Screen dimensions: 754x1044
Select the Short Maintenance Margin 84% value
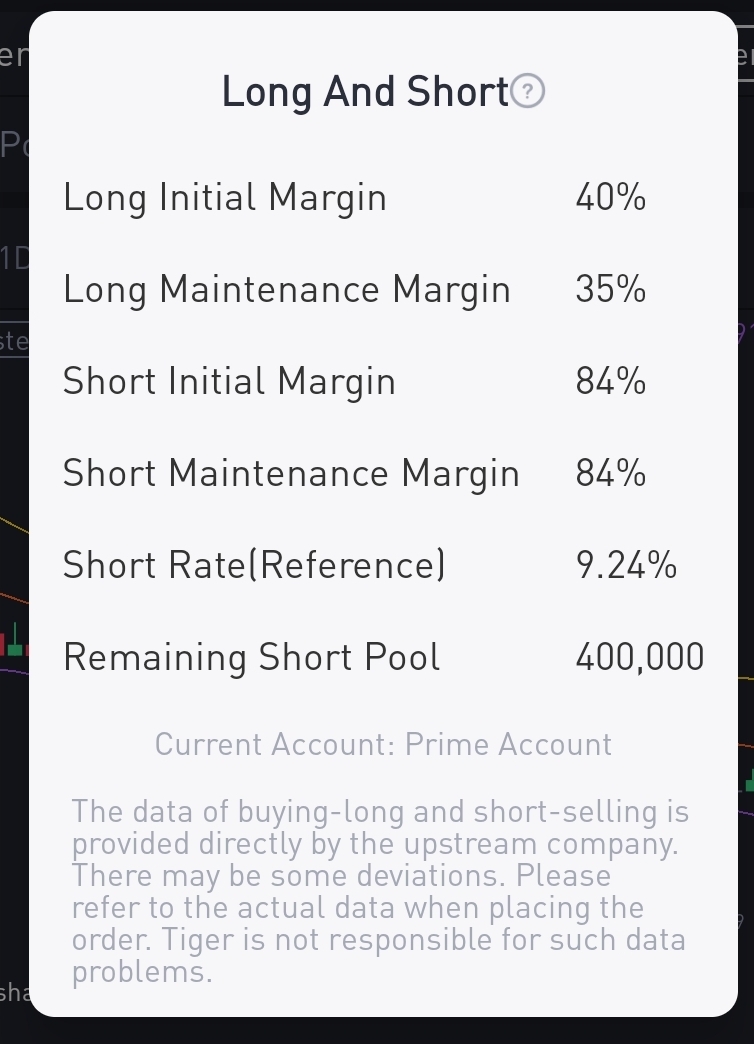tap(611, 473)
